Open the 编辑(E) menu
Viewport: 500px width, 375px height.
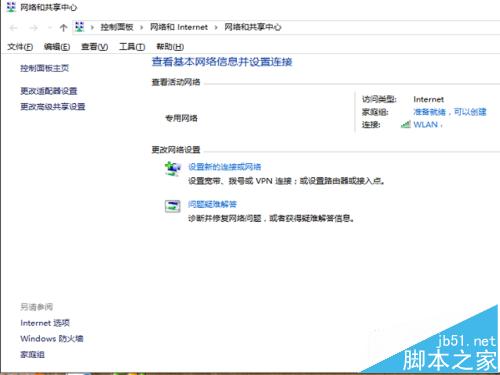[x=57, y=47]
